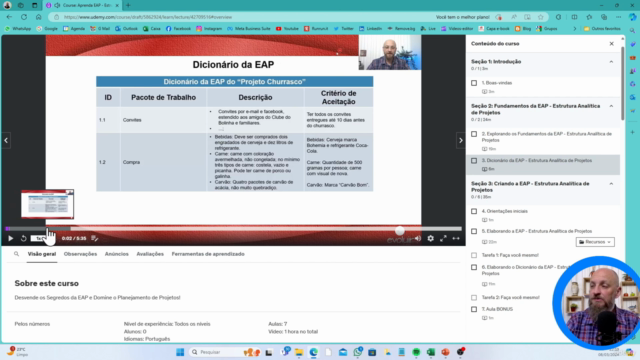Close the course content panel

pos(611,44)
